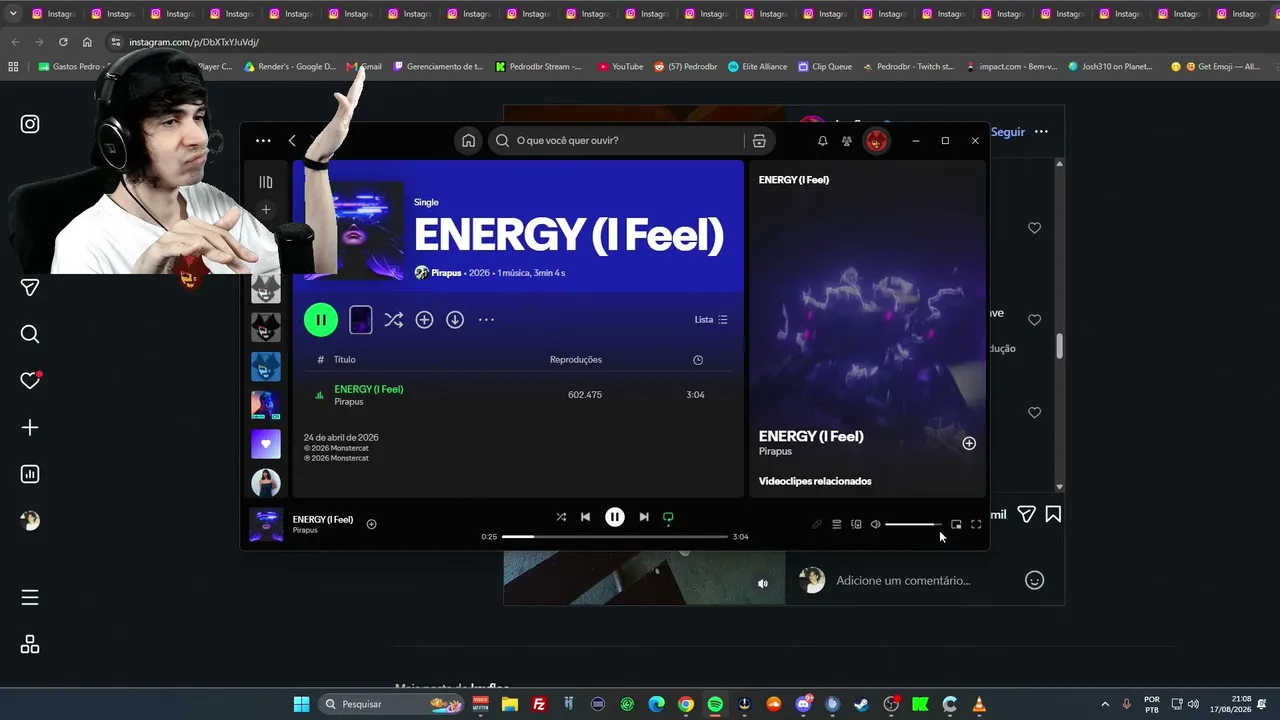Viewport: 1280px width, 720px height.
Task: Open ENERGY (I Feel) title in now playing panel
Action: click(811, 436)
